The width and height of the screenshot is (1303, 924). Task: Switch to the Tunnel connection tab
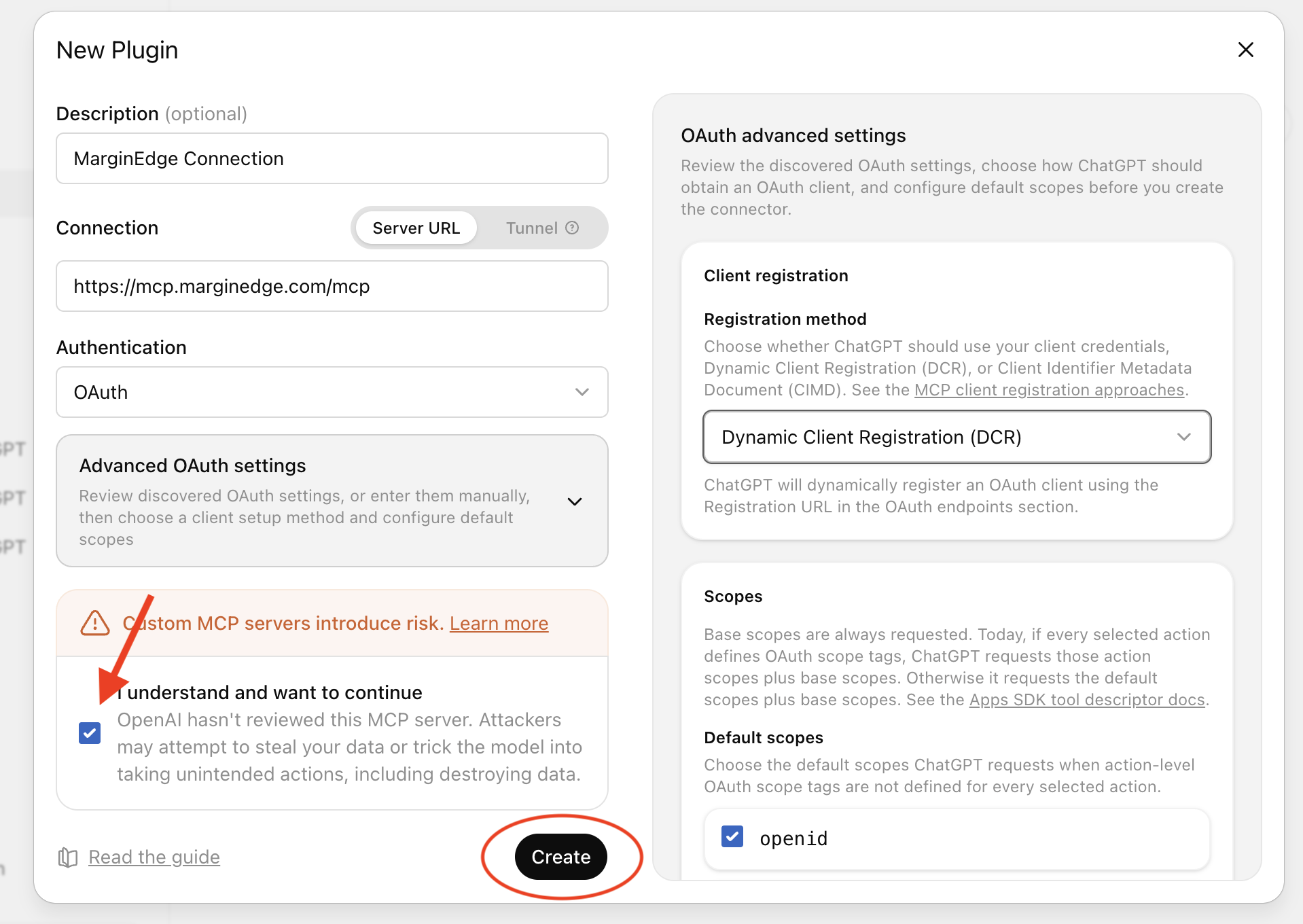point(542,228)
